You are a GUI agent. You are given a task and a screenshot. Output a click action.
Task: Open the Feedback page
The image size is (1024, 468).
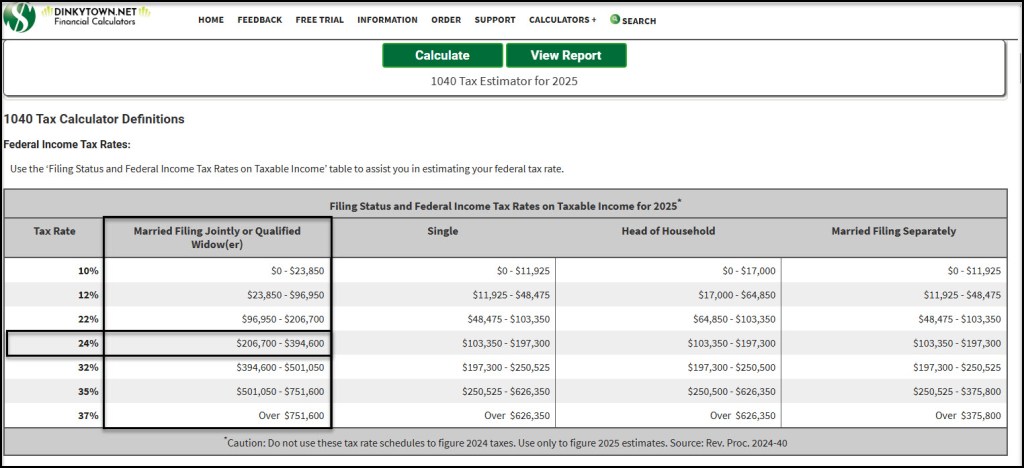259,20
